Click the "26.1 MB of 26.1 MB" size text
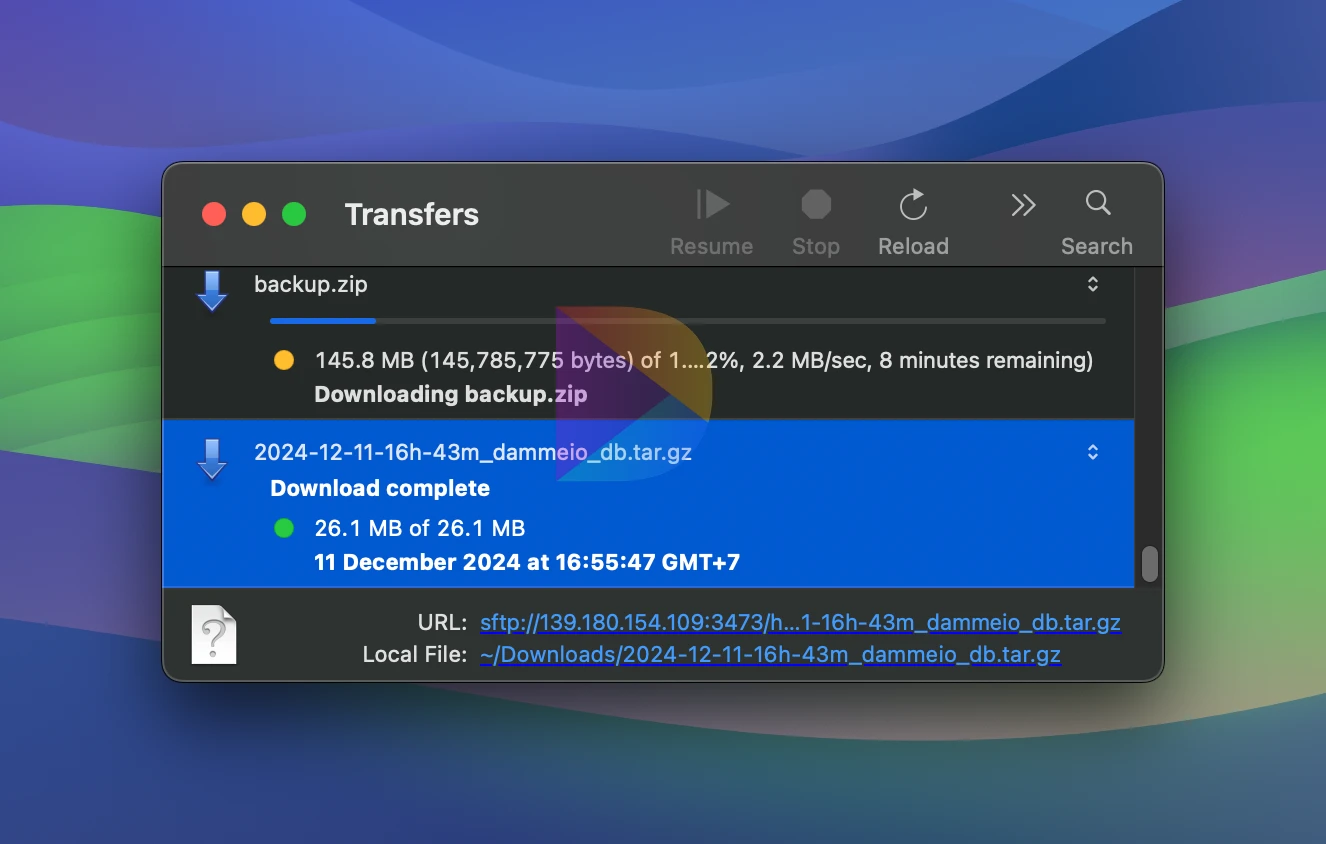This screenshot has width=1326, height=844. coord(420,528)
